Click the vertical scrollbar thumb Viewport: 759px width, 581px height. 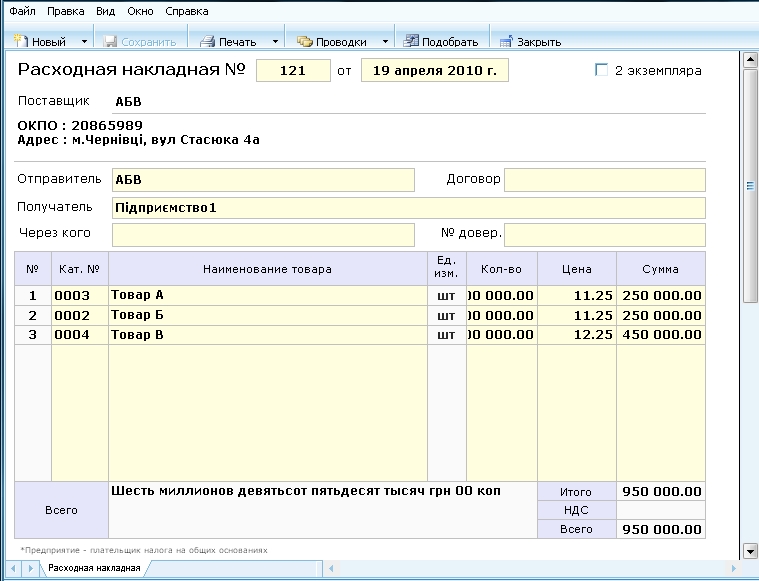750,185
